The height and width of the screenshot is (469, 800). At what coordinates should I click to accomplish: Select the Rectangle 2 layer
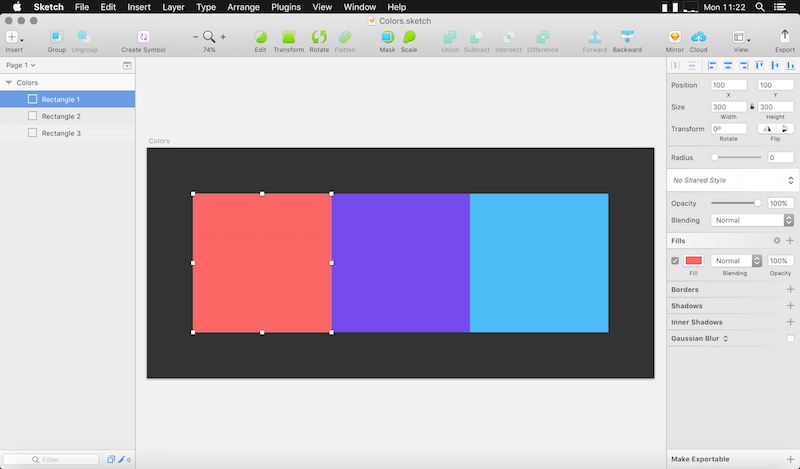tap(67, 116)
